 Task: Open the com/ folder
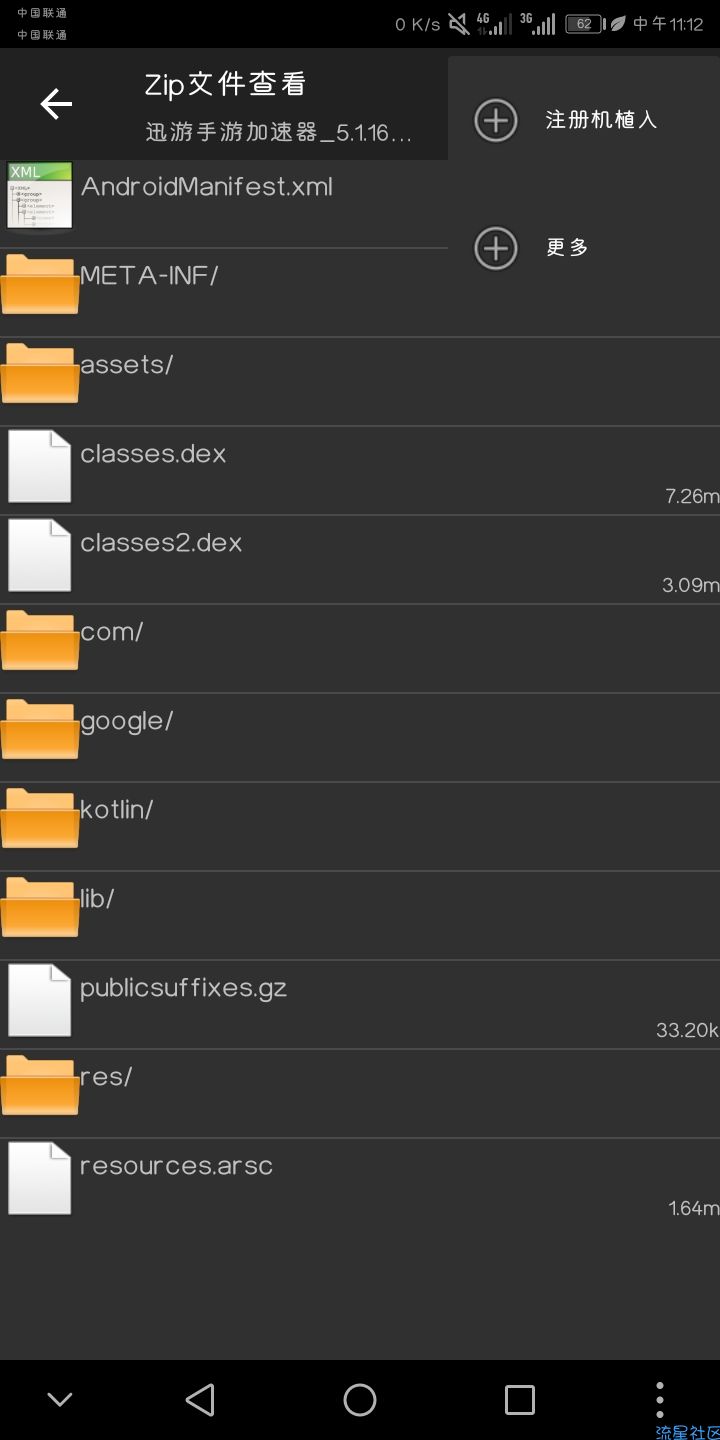pos(360,649)
